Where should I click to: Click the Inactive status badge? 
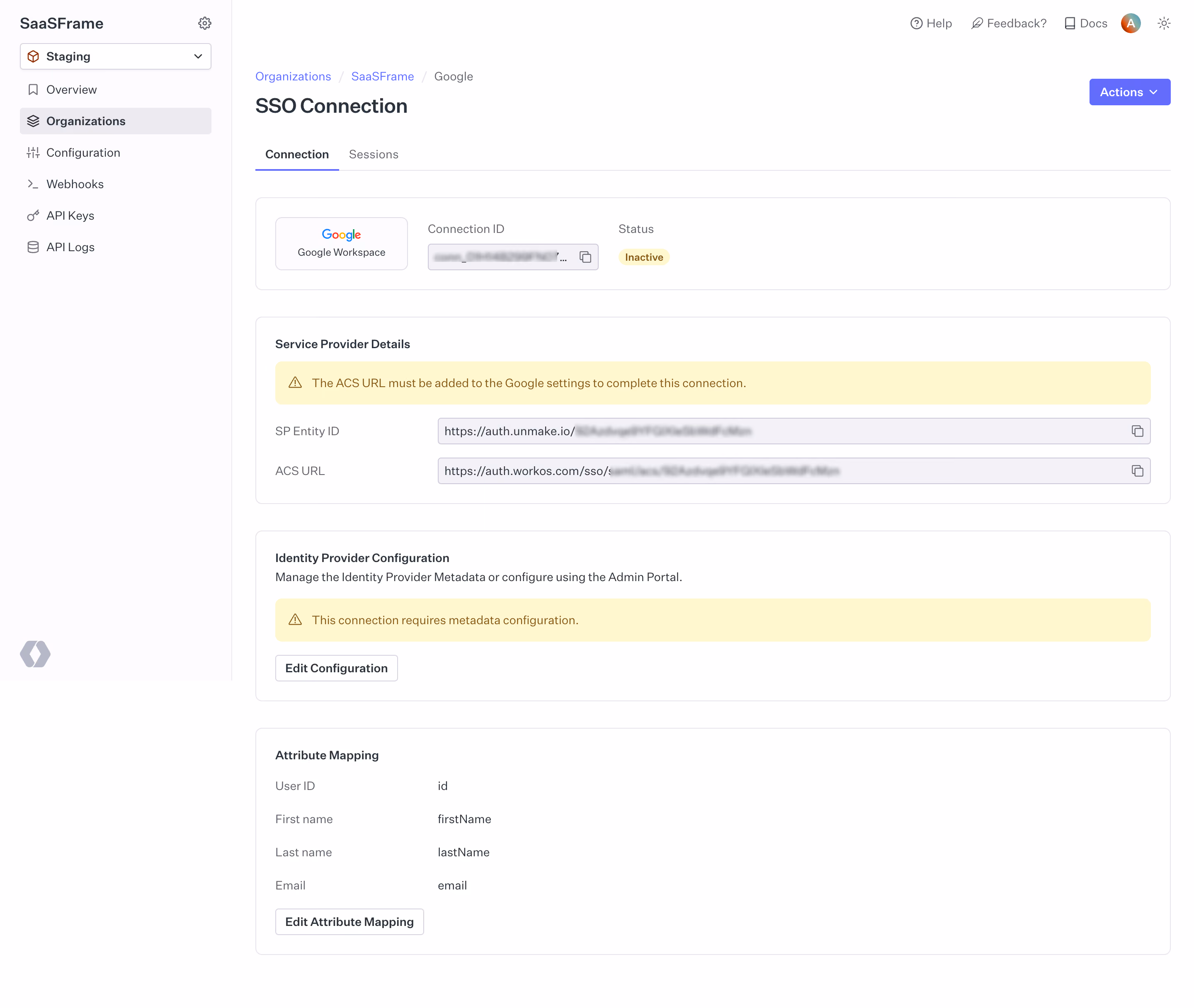[643, 257]
